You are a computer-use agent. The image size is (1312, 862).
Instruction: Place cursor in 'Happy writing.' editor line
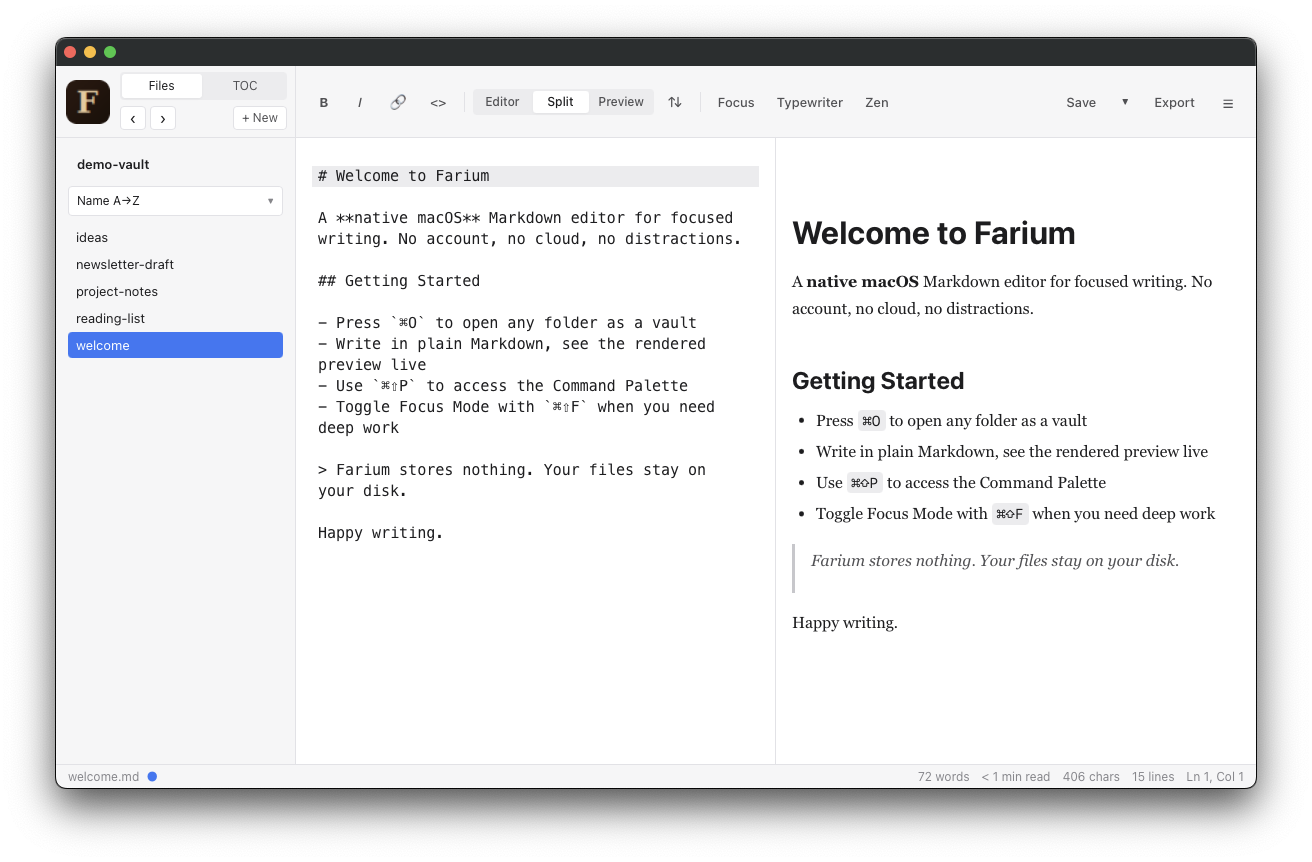[x=380, y=533]
